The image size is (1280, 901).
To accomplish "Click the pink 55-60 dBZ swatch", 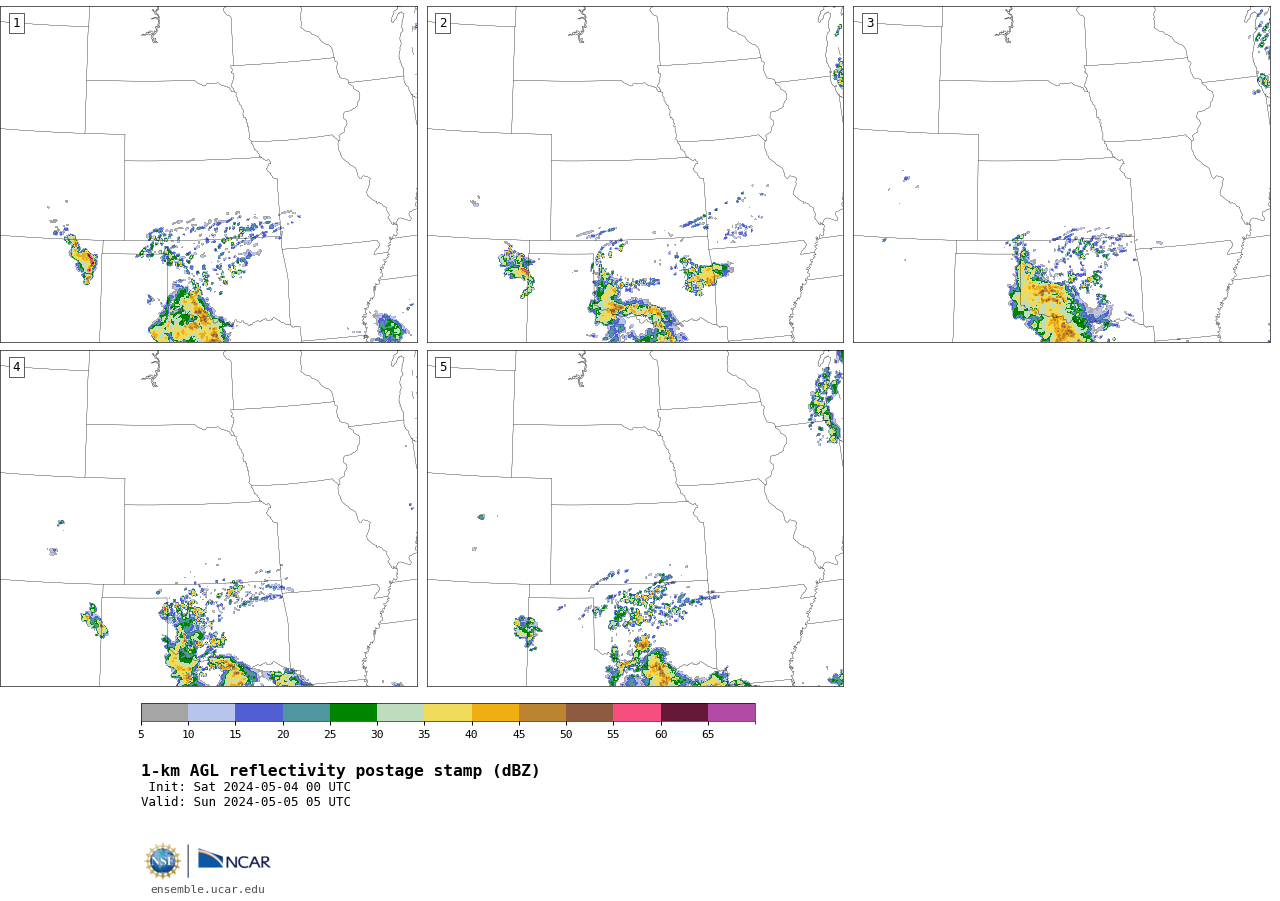I will [x=637, y=713].
